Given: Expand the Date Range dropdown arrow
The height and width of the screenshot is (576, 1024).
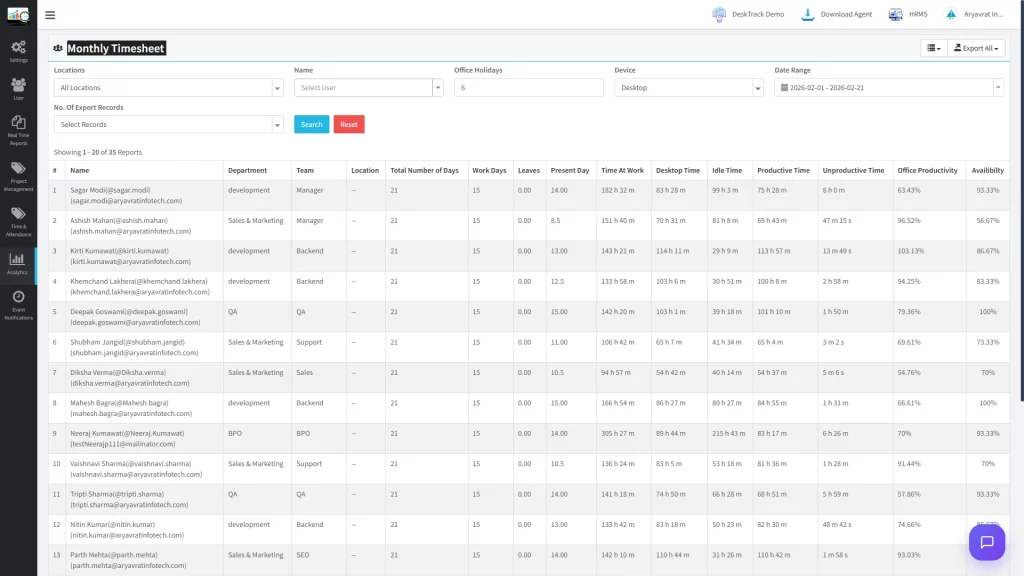Looking at the screenshot, I should coord(997,88).
